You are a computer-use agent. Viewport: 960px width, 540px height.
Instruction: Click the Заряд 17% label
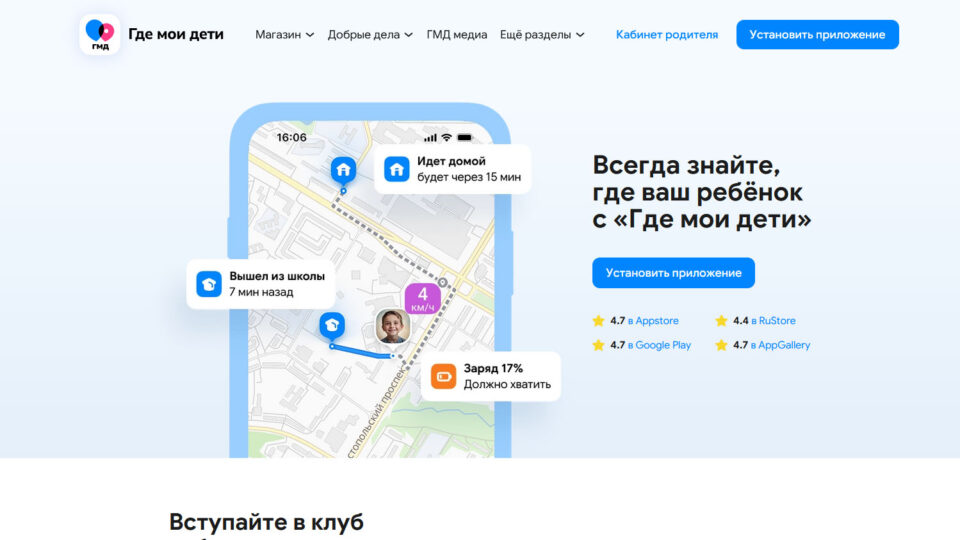pyautogui.click(x=493, y=368)
